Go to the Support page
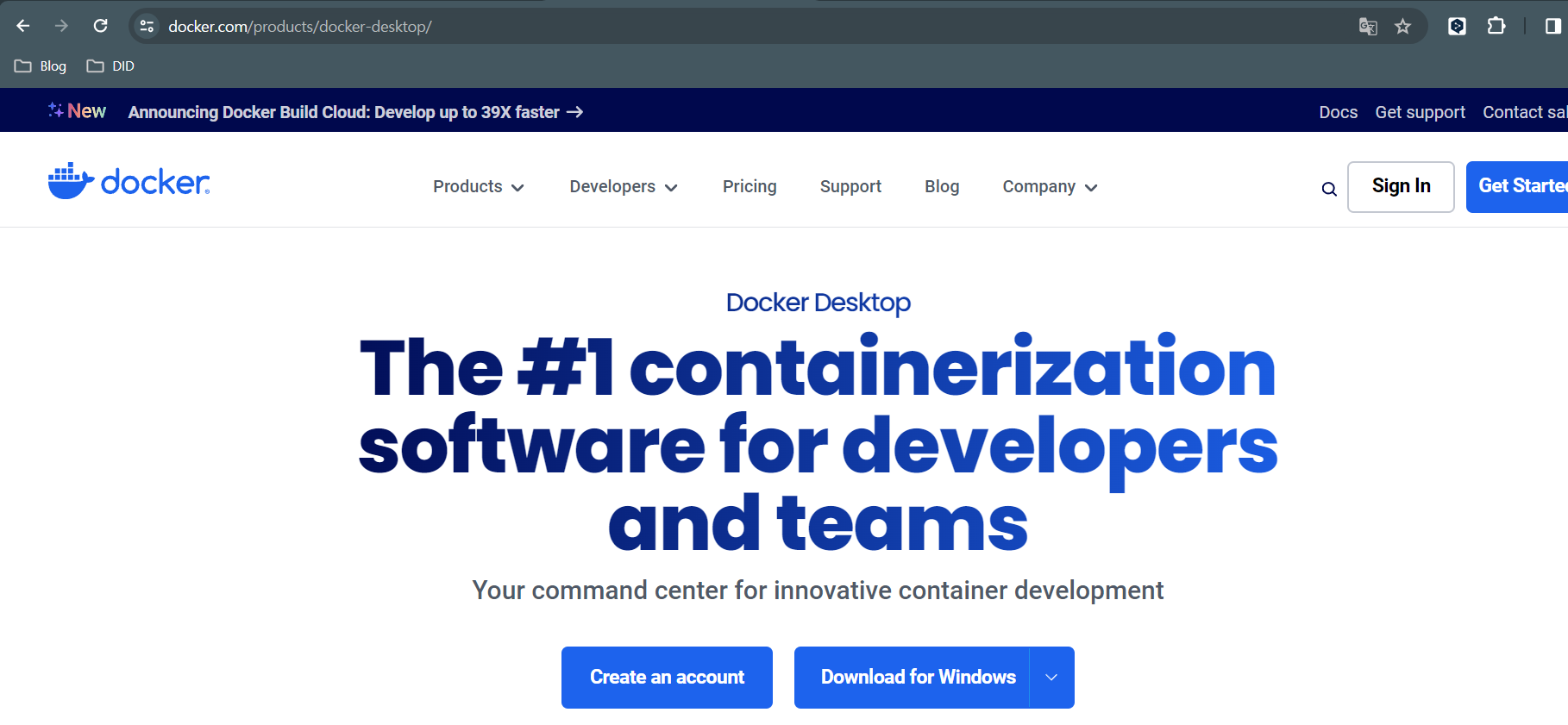 [x=850, y=187]
